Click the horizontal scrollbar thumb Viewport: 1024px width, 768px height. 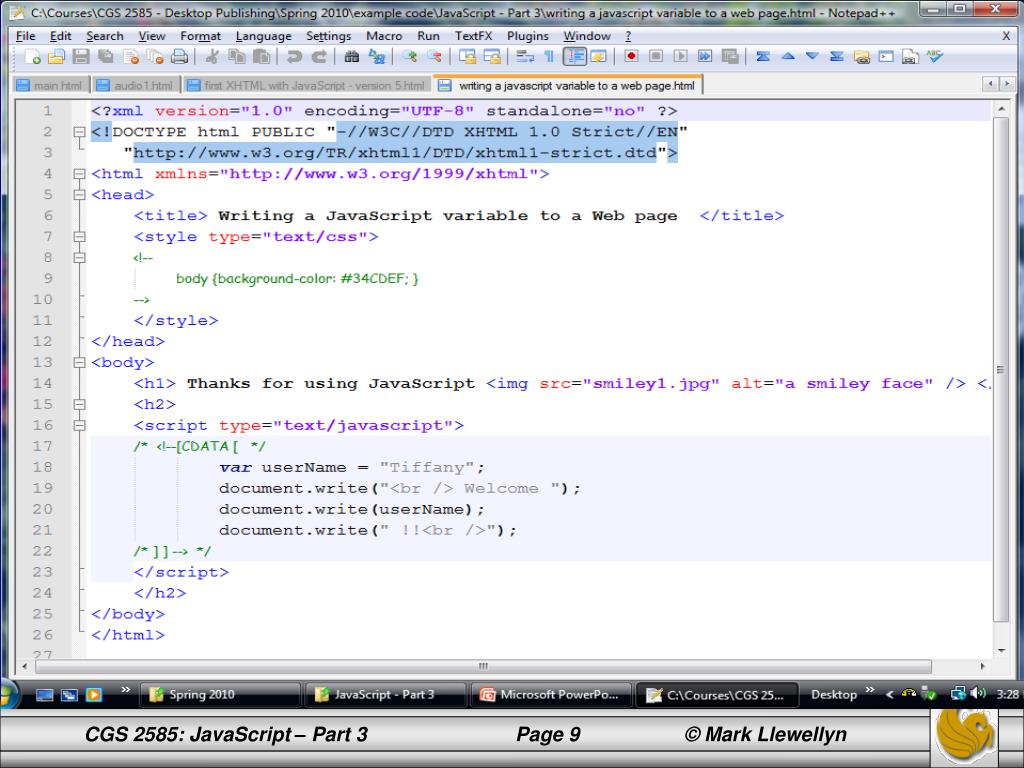pyautogui.click(x=483, y=666)
